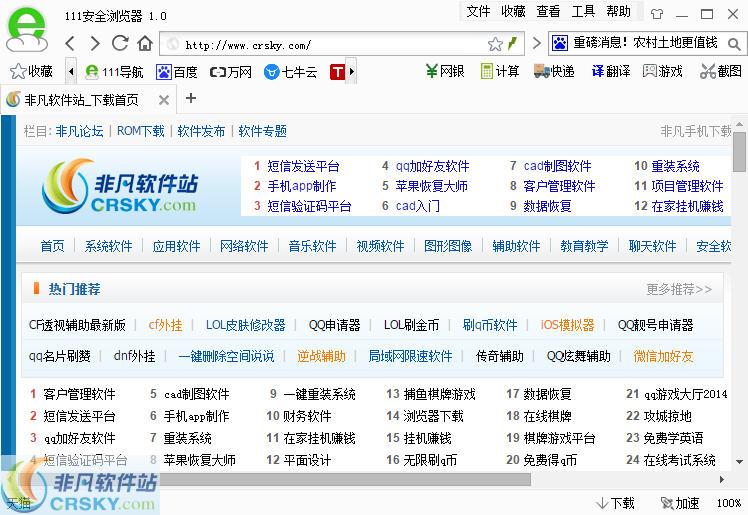This screenshot has height=515, width=748.
Task: Open 音乐软件 category
Action: [312, 246]
